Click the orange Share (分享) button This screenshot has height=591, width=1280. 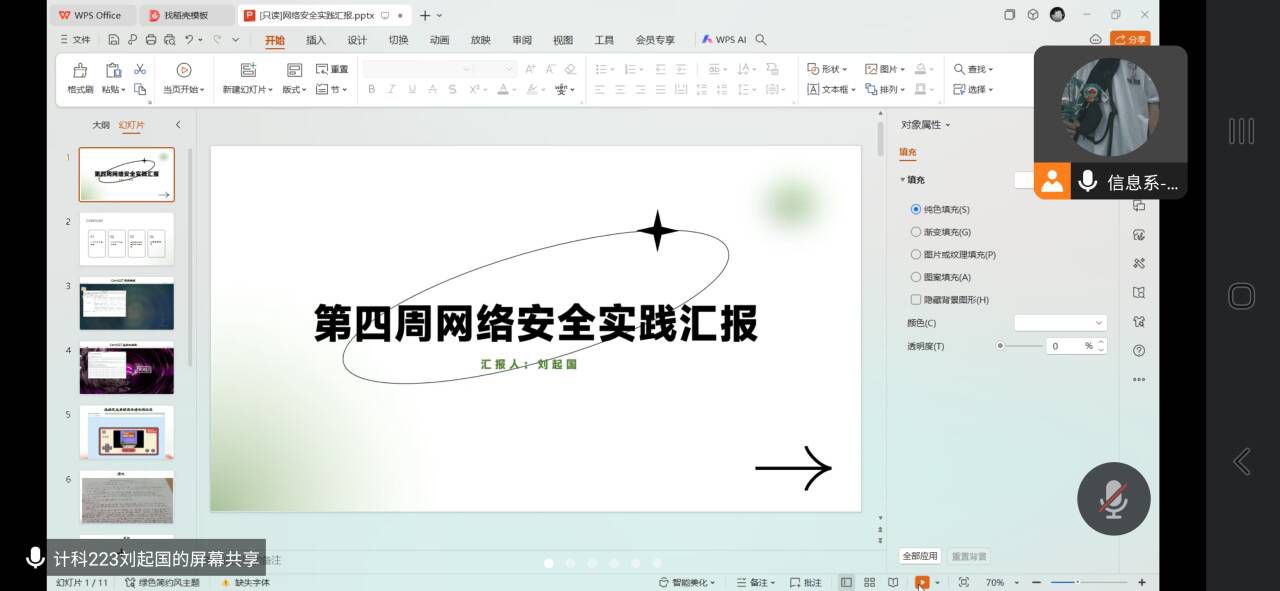(1130, 40)
